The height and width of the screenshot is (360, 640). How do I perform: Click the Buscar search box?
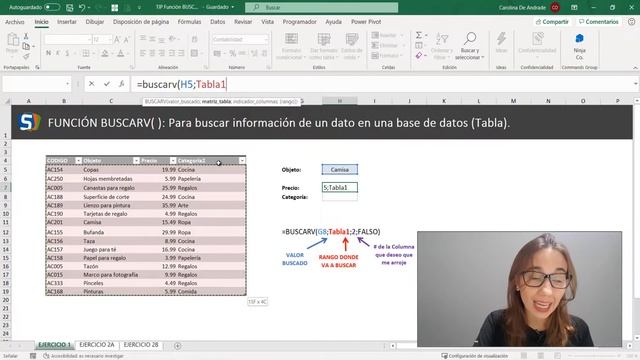pyautogui.click(x=321, y=7)
